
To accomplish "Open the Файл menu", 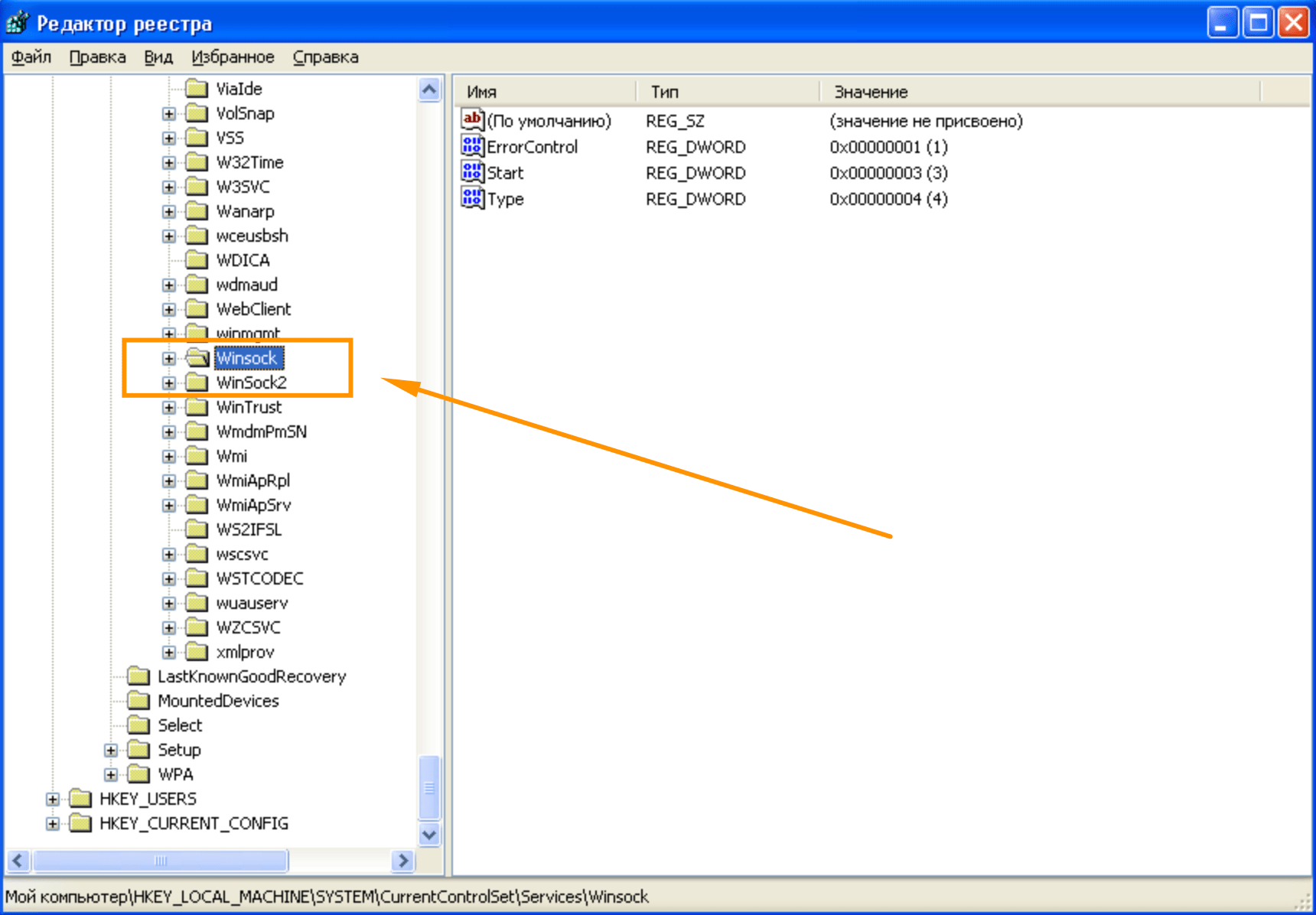I will click(31, 57).
